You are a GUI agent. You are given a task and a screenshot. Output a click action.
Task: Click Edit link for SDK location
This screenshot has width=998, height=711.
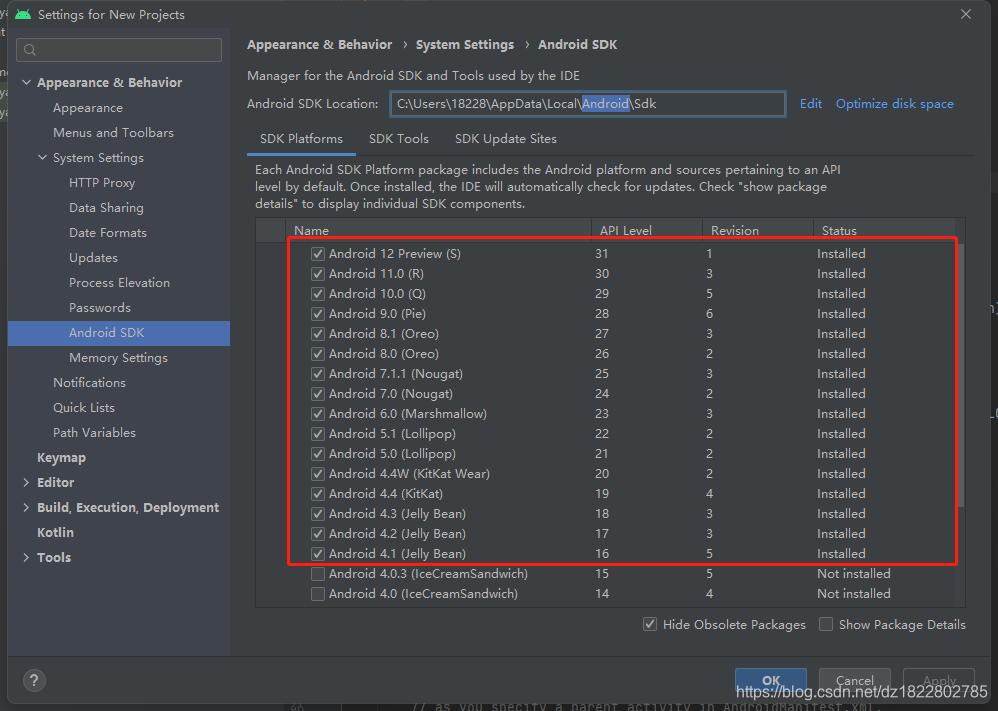pyautogui.click(x=810, y=104)
